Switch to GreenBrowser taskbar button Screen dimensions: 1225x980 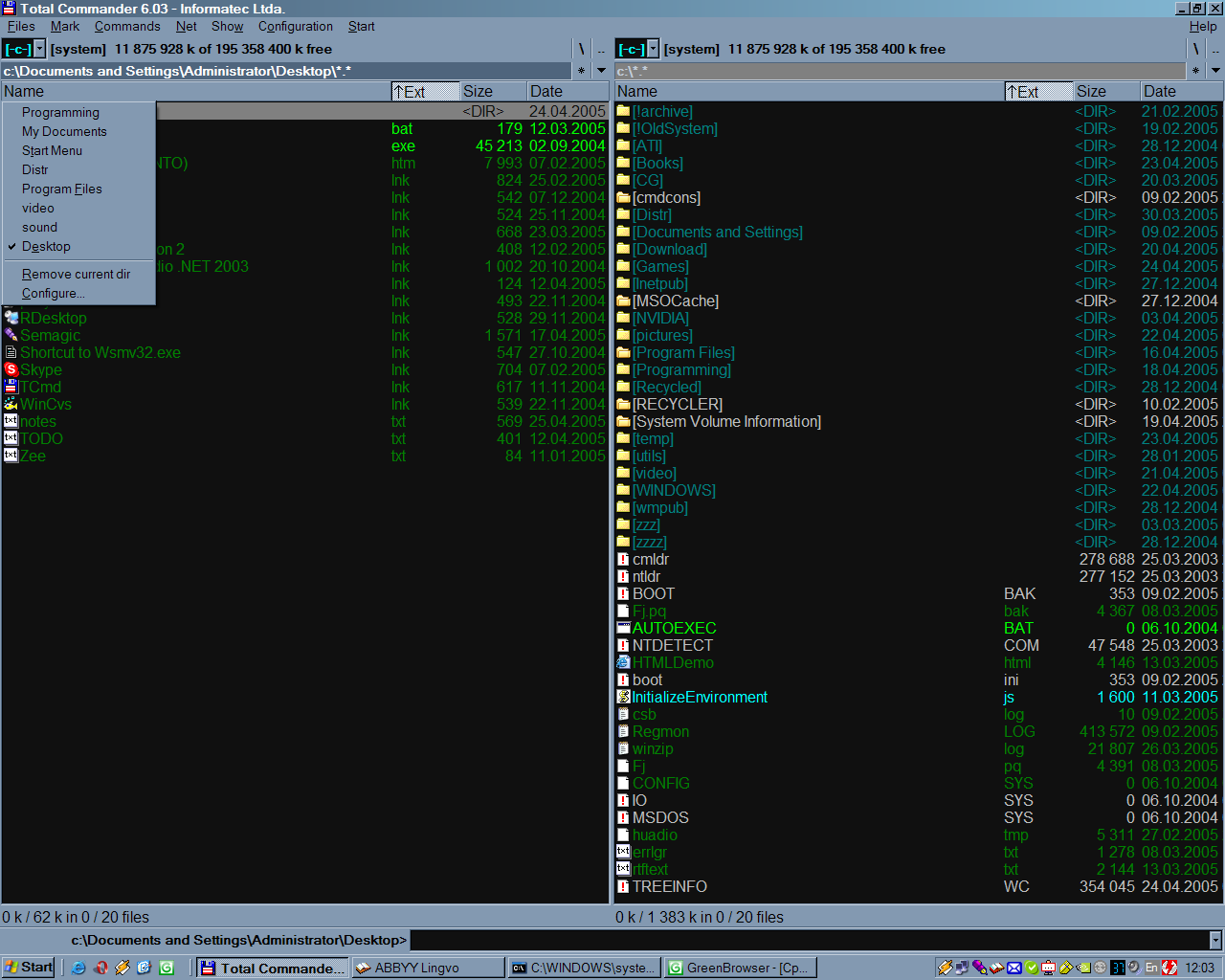[740, 968]
